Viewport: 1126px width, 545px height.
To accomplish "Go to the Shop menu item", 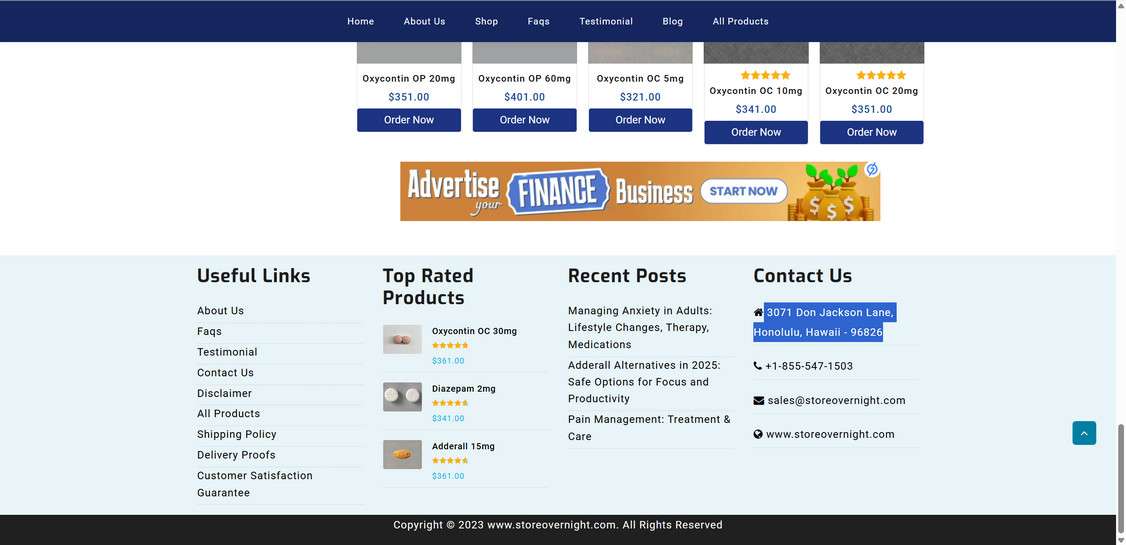I will [486, 22].
